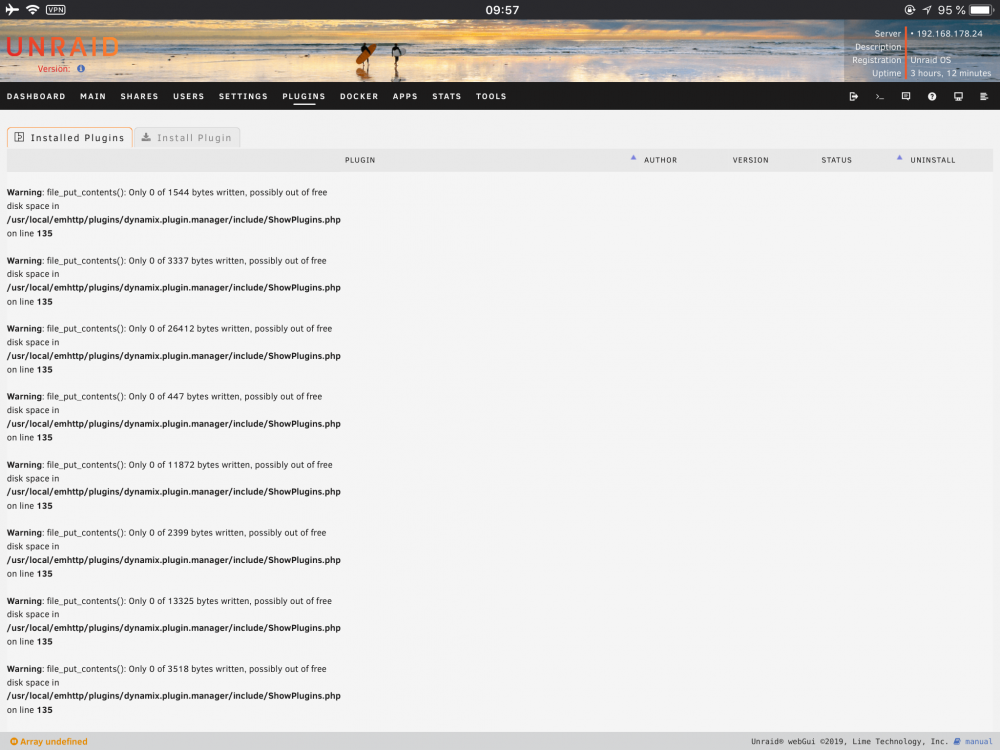
Task: Switch to the Install Plugin tab
Action: point(187,137)
